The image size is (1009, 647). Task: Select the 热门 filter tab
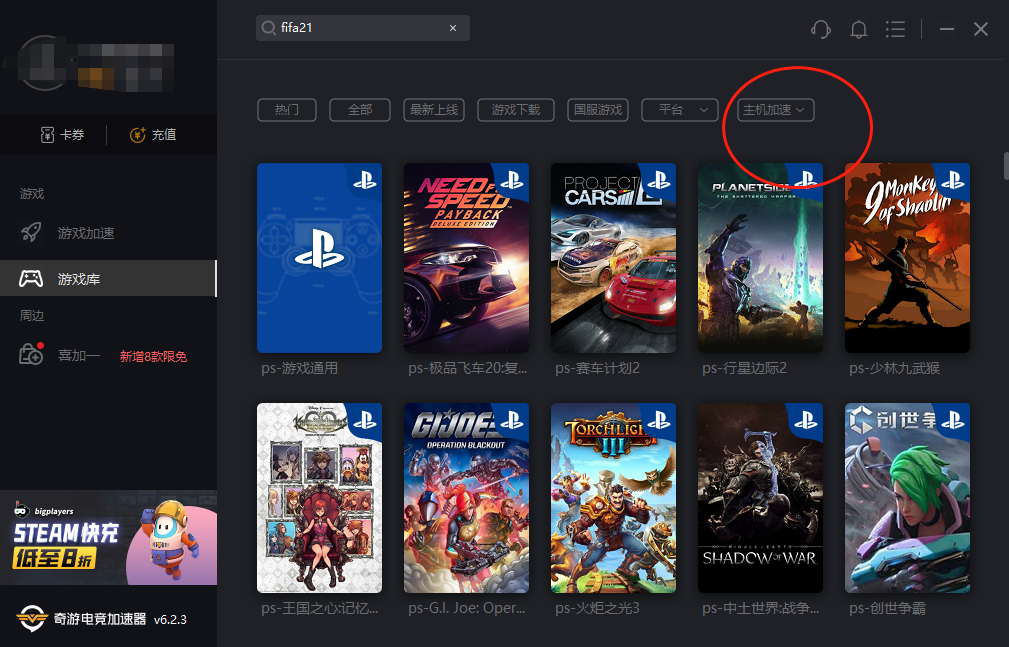pos(287,109)
